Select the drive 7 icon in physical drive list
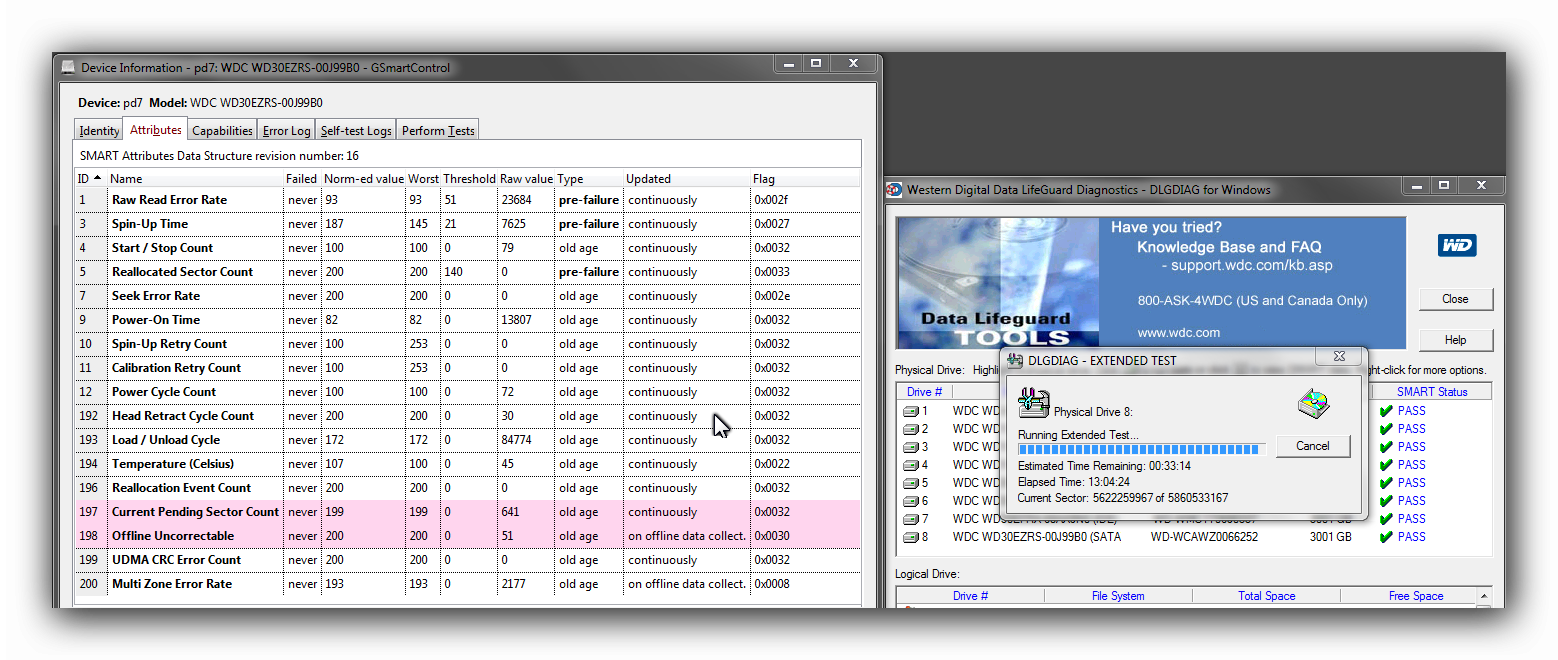 click(911, 519)
